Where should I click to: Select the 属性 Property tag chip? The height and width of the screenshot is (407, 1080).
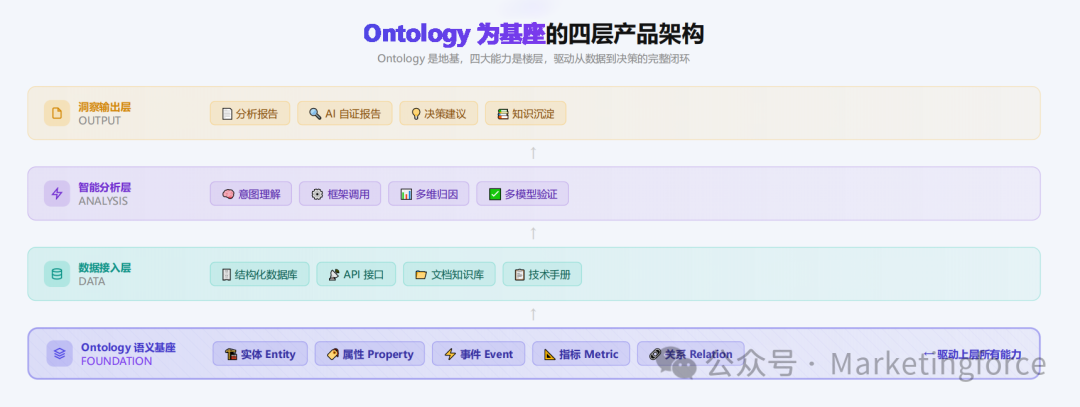(370, 354)
